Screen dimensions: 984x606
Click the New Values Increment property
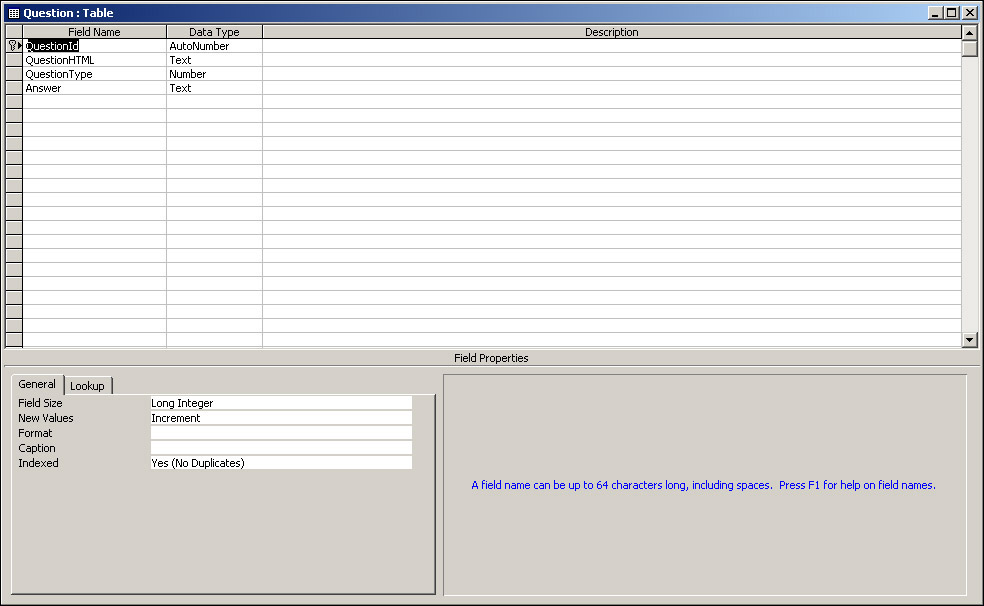pos(280,418)
